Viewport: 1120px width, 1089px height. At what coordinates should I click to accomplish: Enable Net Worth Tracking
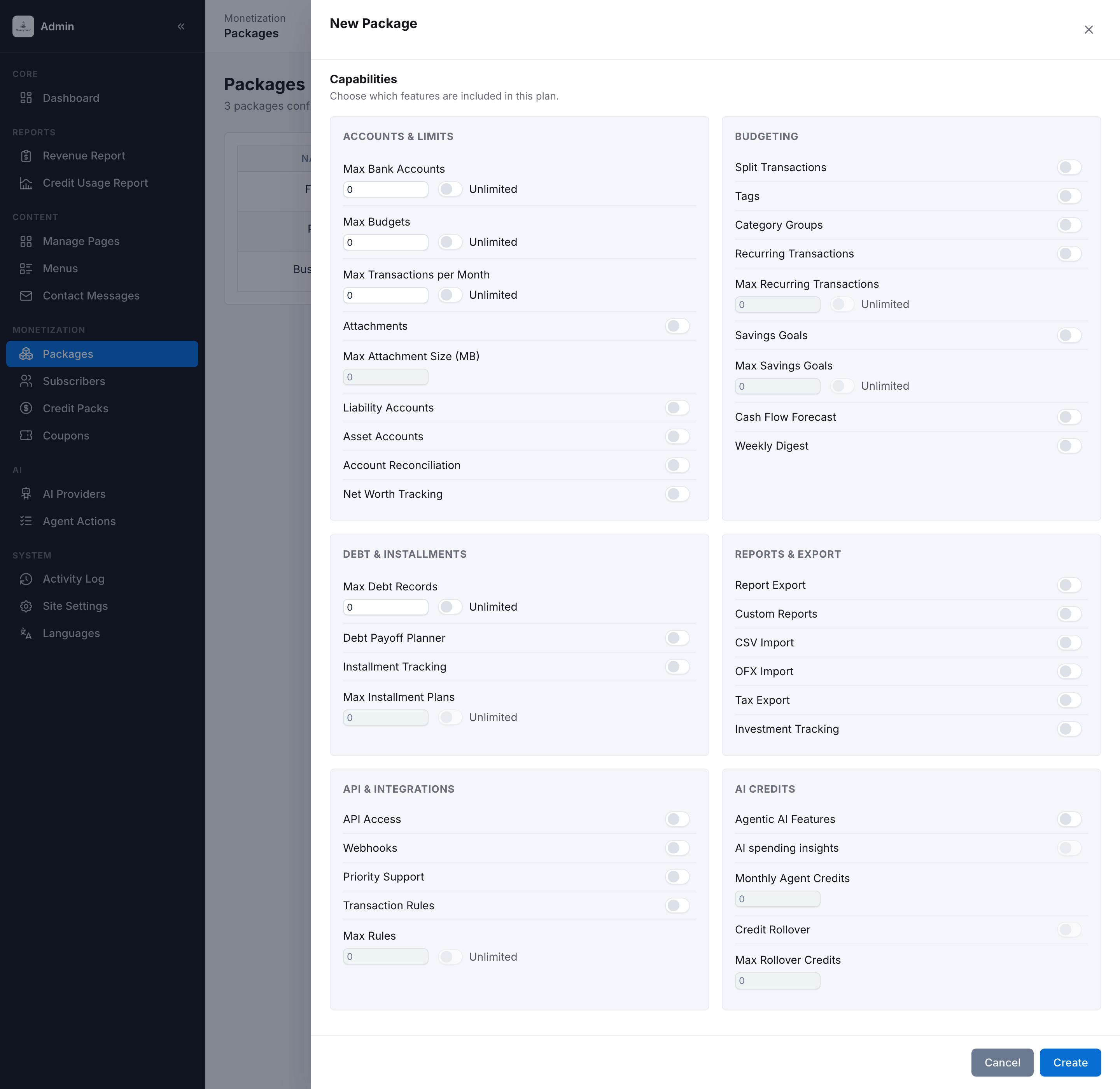(x=677, y=494)
